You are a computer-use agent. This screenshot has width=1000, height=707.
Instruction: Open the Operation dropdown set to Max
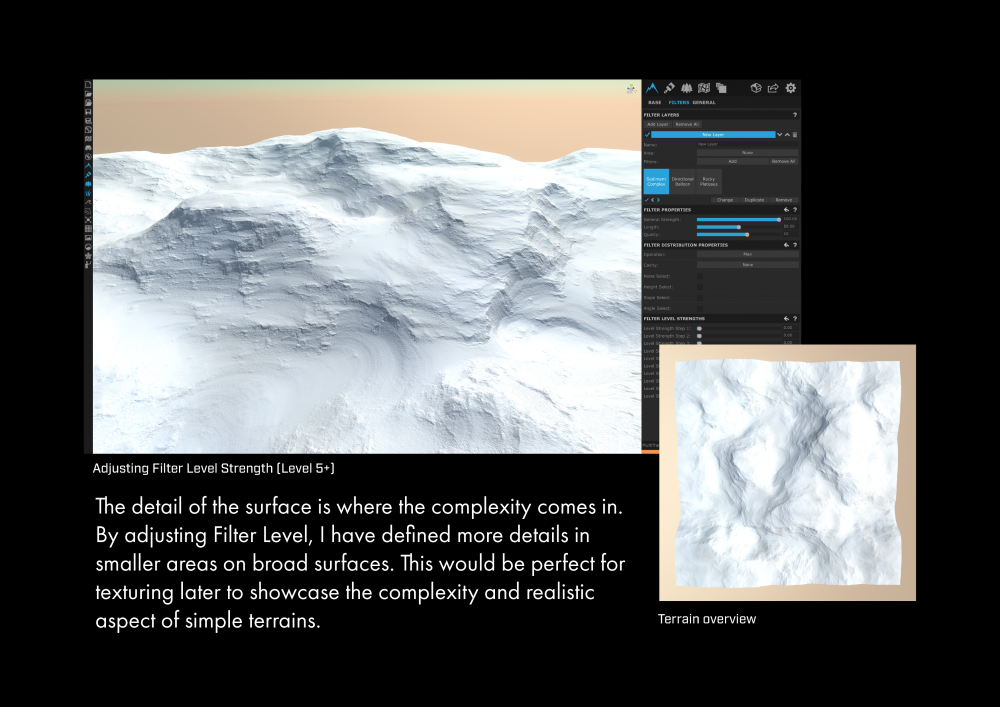point(747,254)
